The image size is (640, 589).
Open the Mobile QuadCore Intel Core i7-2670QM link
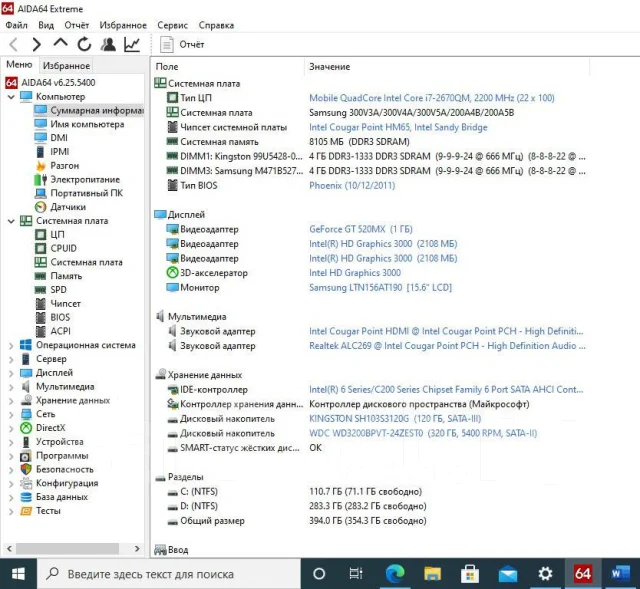point(431,98)
